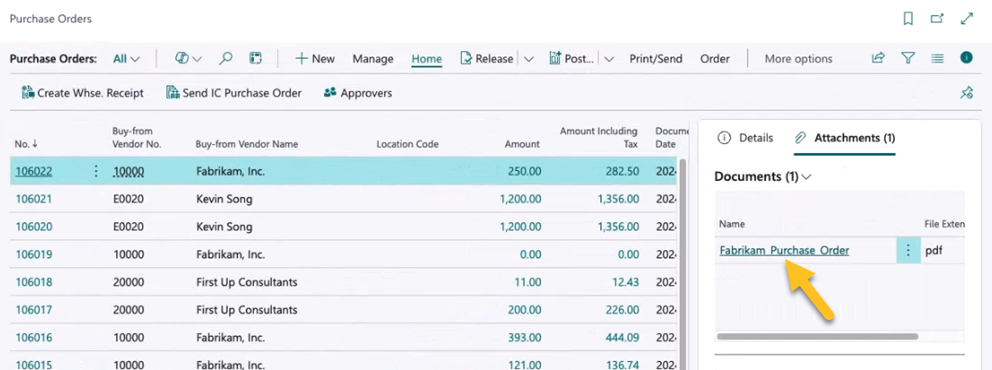Expand the Post dropdown arrow
Screen dimensions: 992x370
pos(609,59)
